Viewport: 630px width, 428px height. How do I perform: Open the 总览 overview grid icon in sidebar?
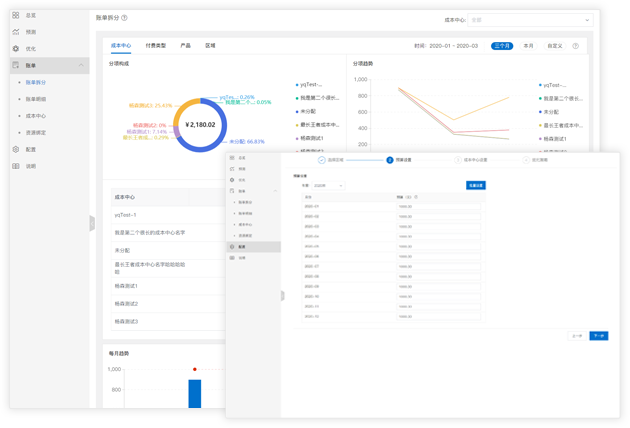click(x=16, y=15)
